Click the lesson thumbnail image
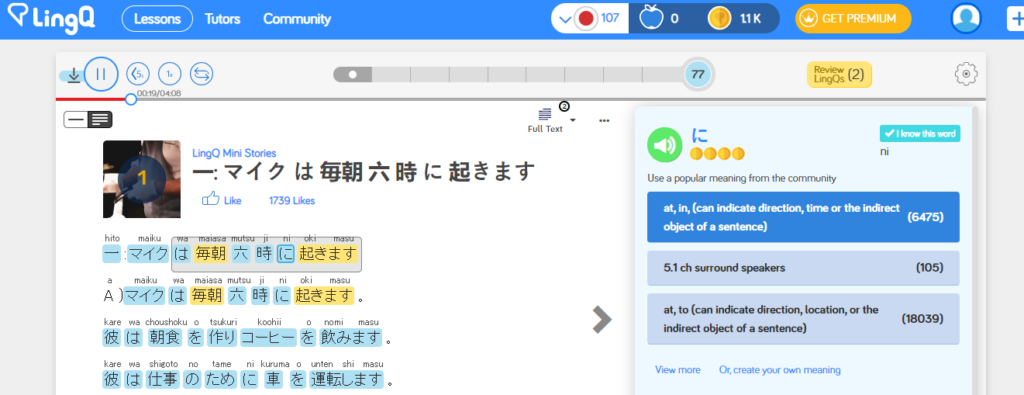Viewport: 1024px width, 395px height. coord(142,179)
